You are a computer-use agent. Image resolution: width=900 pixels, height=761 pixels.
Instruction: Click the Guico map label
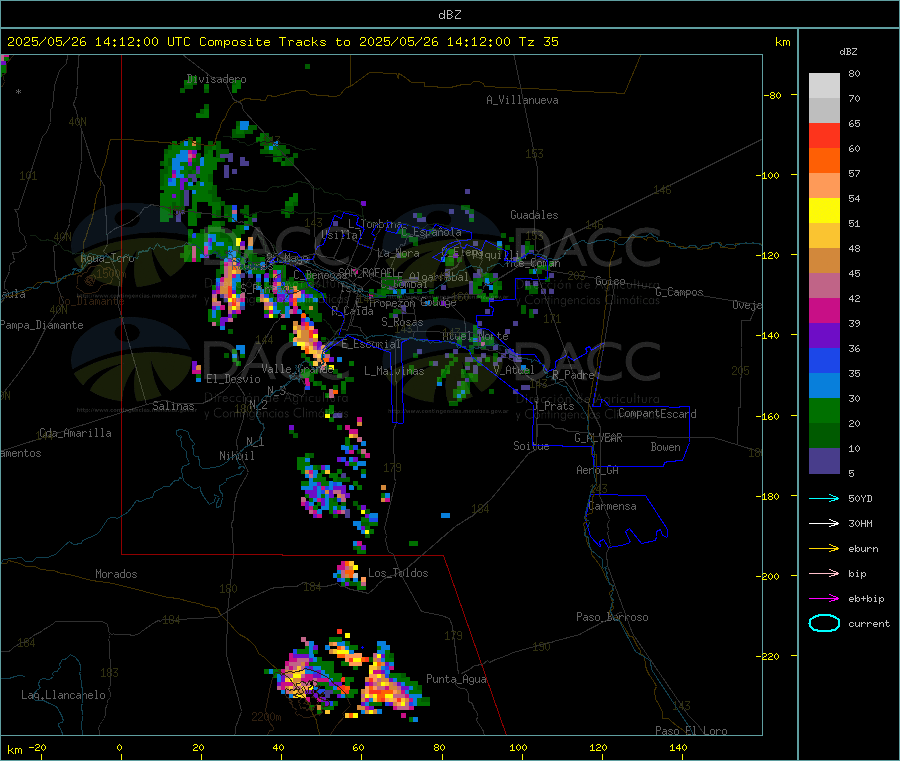click(x=610, y=281)
